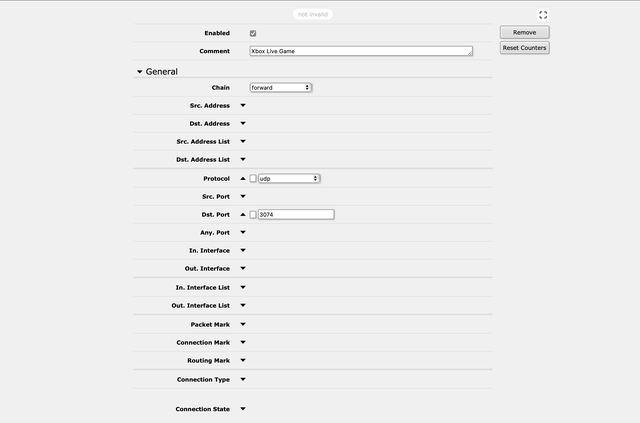
Task: Expand the Src. Port field
Action: click(242, 196)
